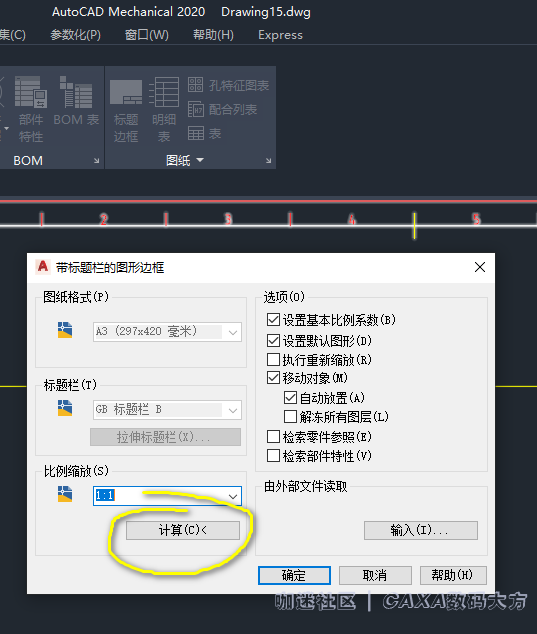The height and width of the screenshot is (634, 537).
Task: Enable 执行重新缩放(R)
Action: click(x=273, y=359)
